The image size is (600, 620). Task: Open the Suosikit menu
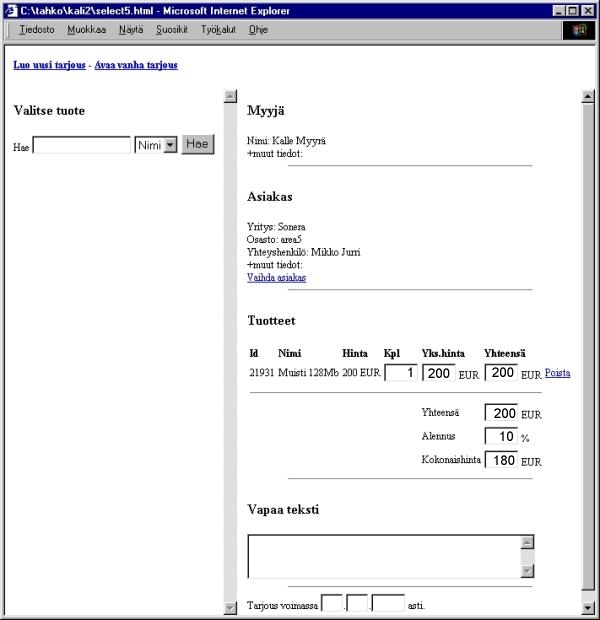coord(172,30)
